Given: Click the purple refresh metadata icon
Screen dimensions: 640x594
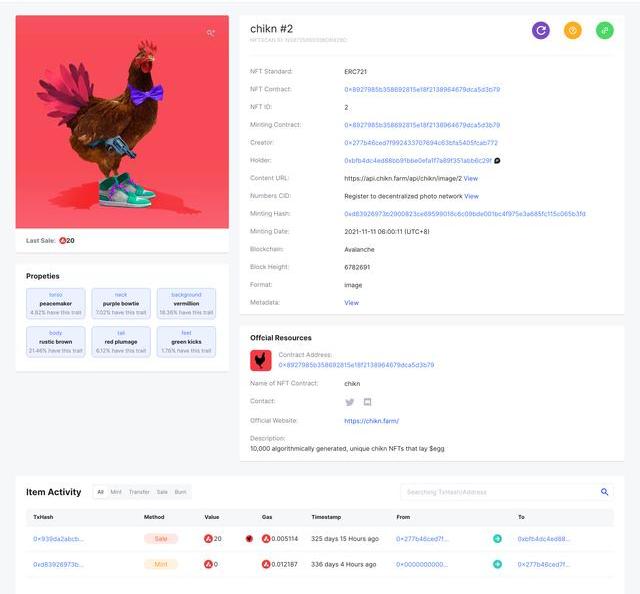Looking at the screenshot, I should tap(540, 30).
